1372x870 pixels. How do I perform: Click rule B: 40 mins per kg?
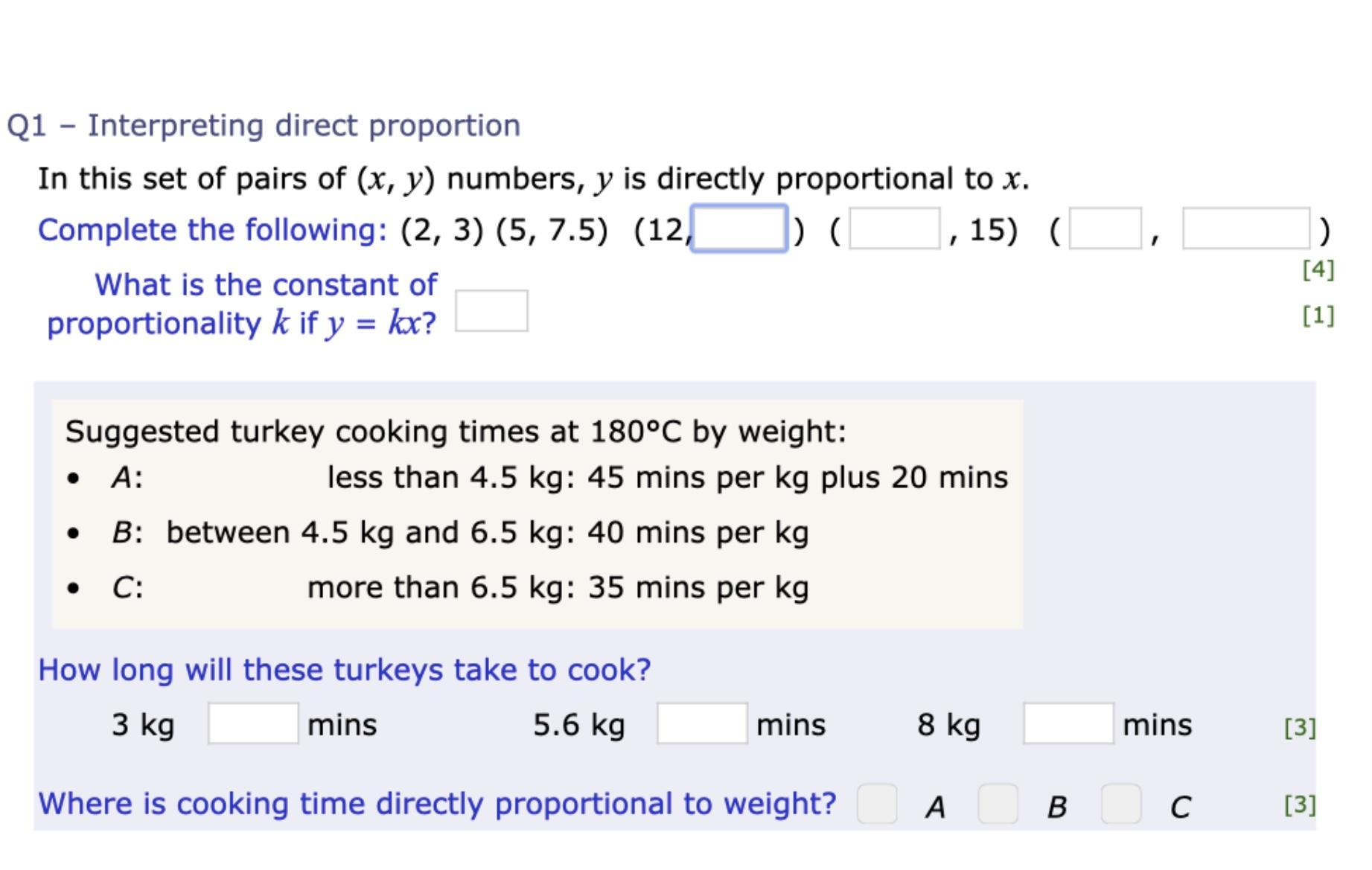pyautogui.click(x=487, y=533)
